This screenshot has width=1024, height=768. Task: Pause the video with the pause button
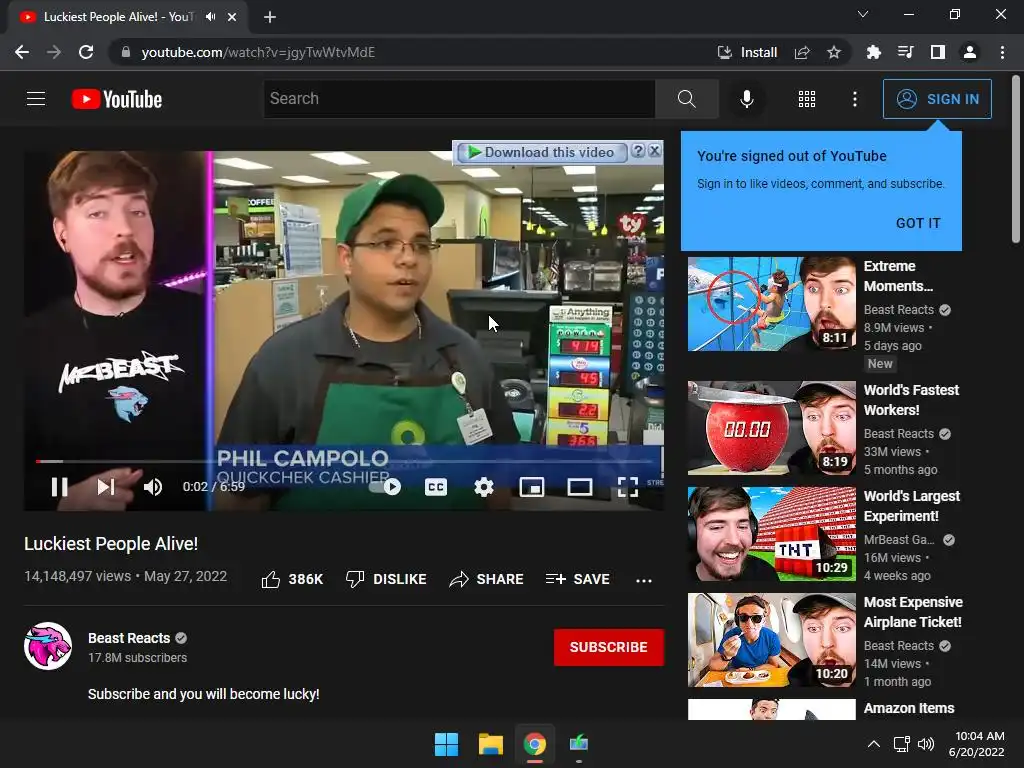pos(59,487)
